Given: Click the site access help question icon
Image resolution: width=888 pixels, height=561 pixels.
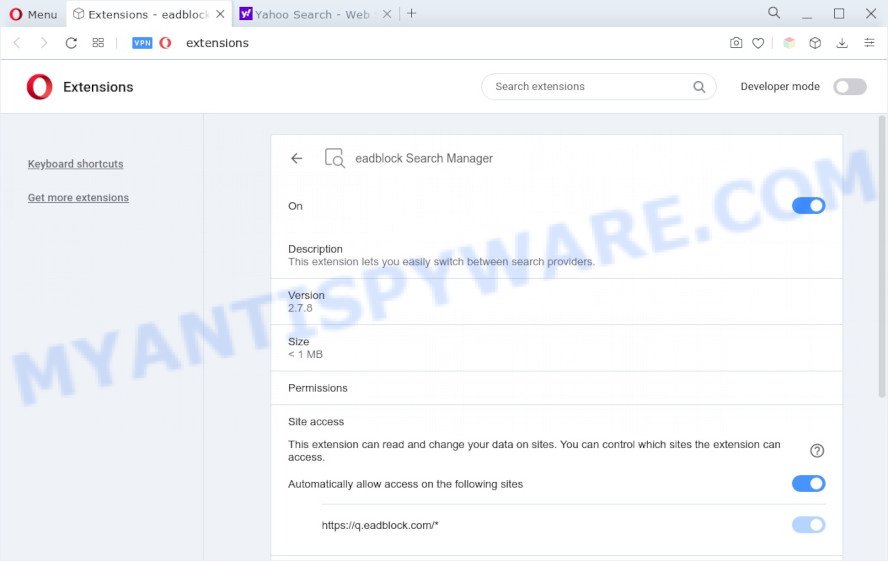Looking at the screenshot, I should point(817,451).
